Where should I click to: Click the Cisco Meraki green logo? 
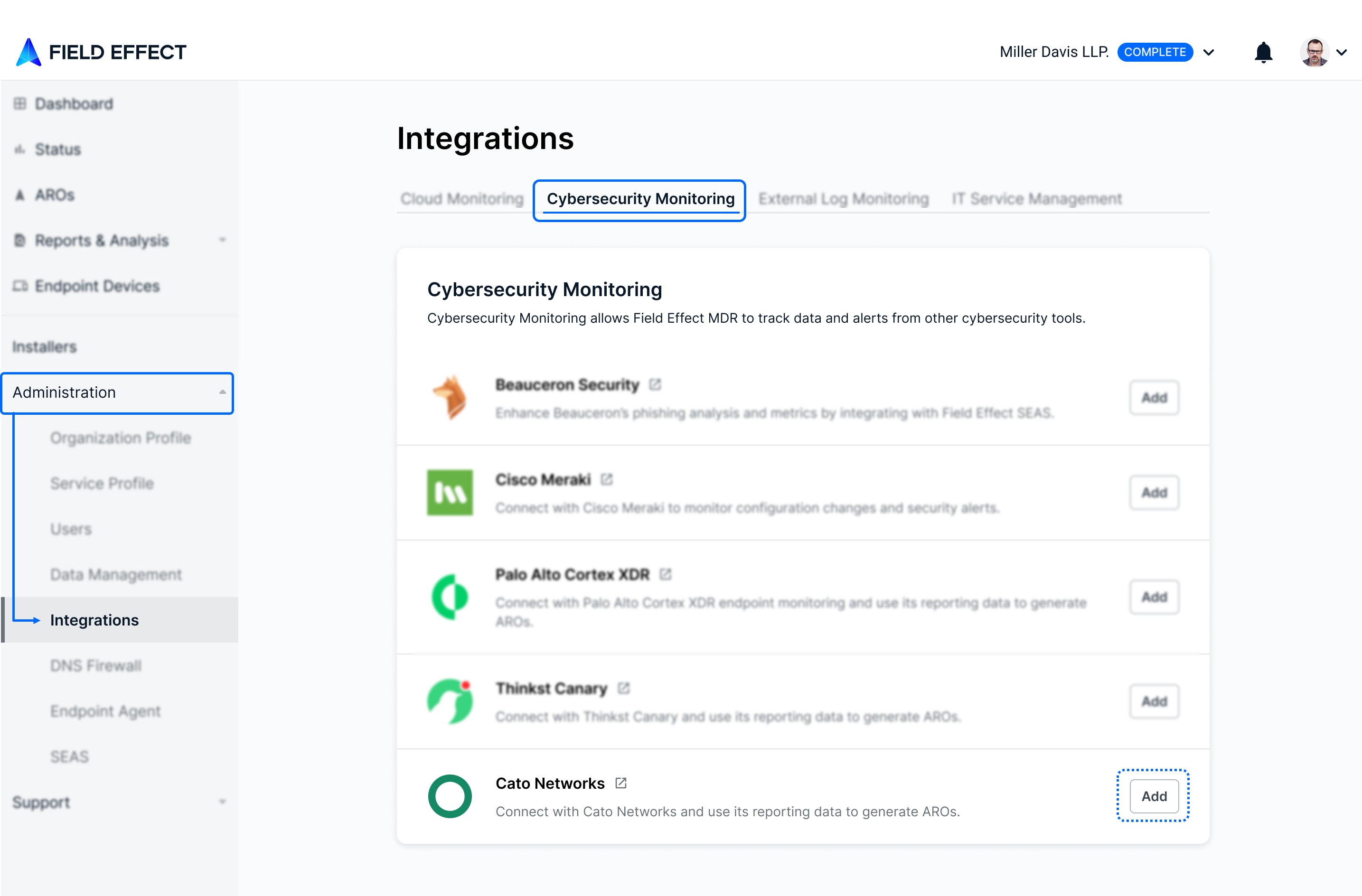point(450,493)
